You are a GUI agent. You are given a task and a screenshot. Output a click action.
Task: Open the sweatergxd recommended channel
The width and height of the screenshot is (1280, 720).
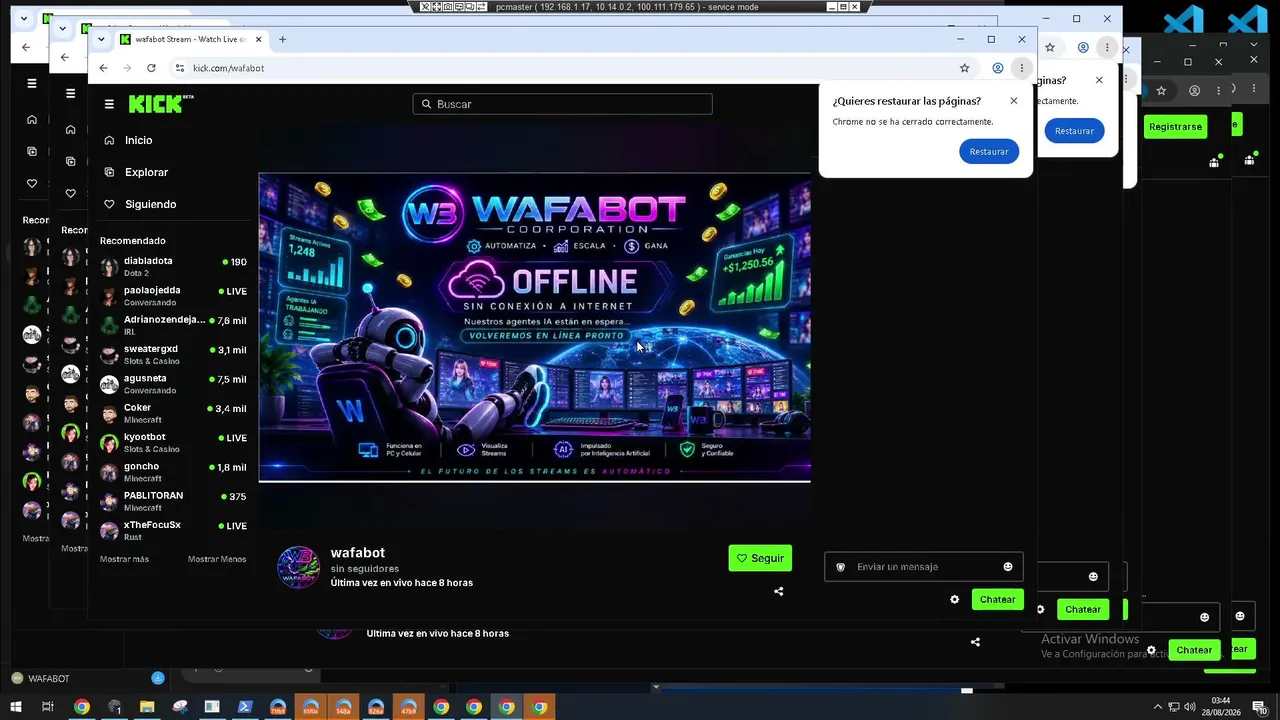(x=173, y=354)
